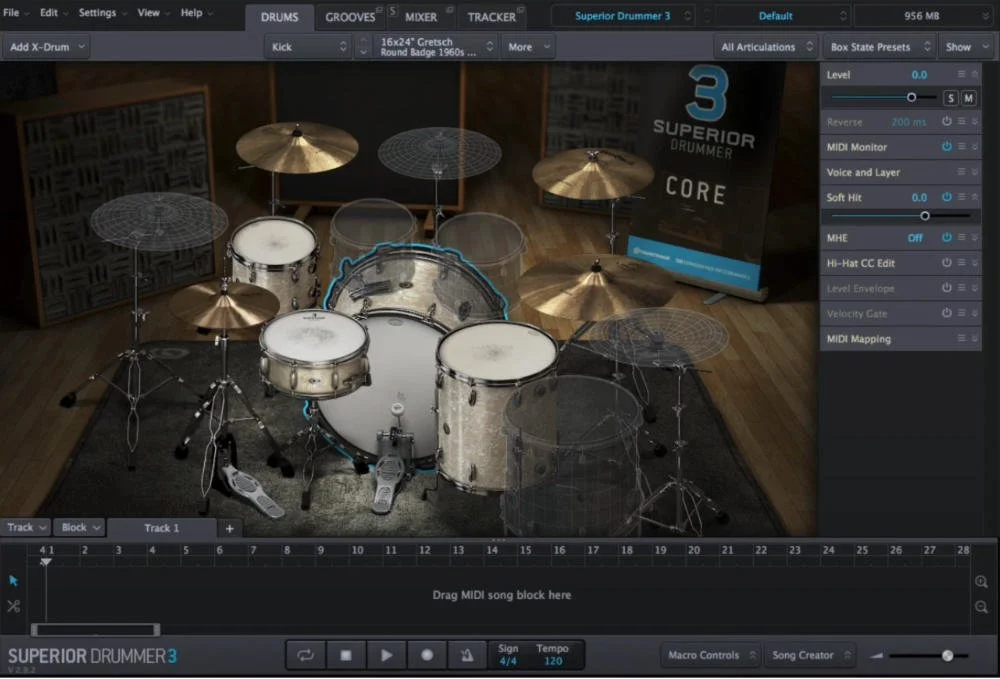Screen dimensions: 1000x679
Task: Open the More dropdown menu
Action: click(x=528, y=47)
